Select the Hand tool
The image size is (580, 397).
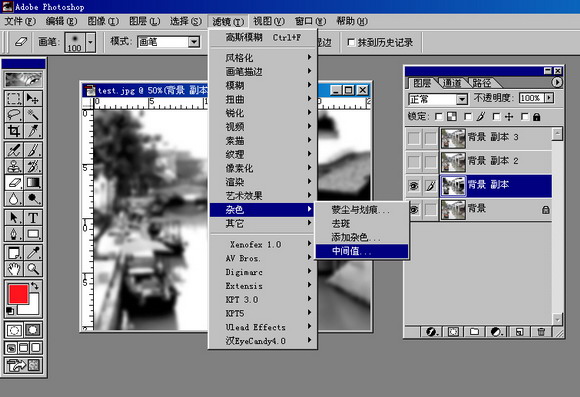click(x=14, y=269)
